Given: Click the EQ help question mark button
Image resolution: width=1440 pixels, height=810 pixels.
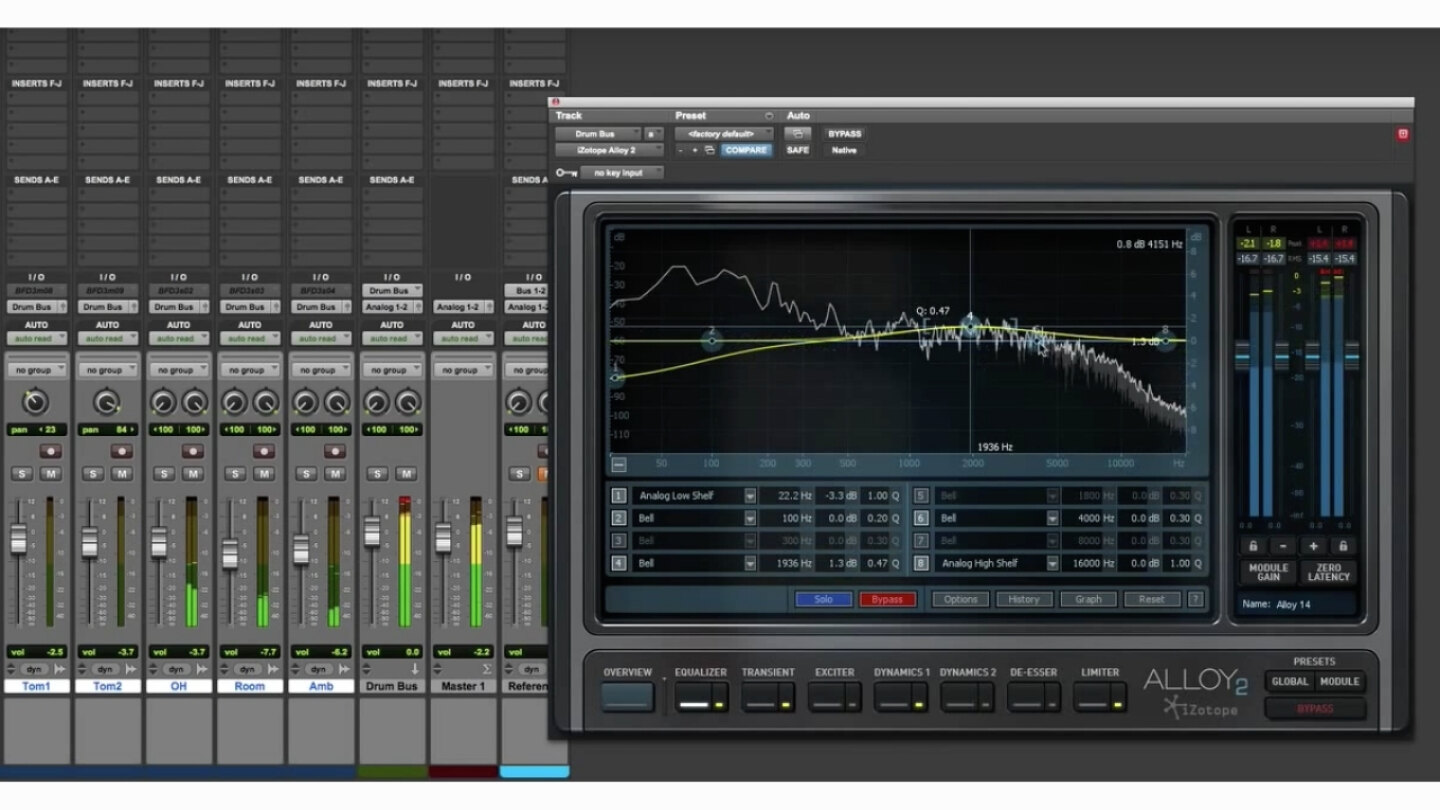Looking at the screenshot, I should tap(1195, 599).
